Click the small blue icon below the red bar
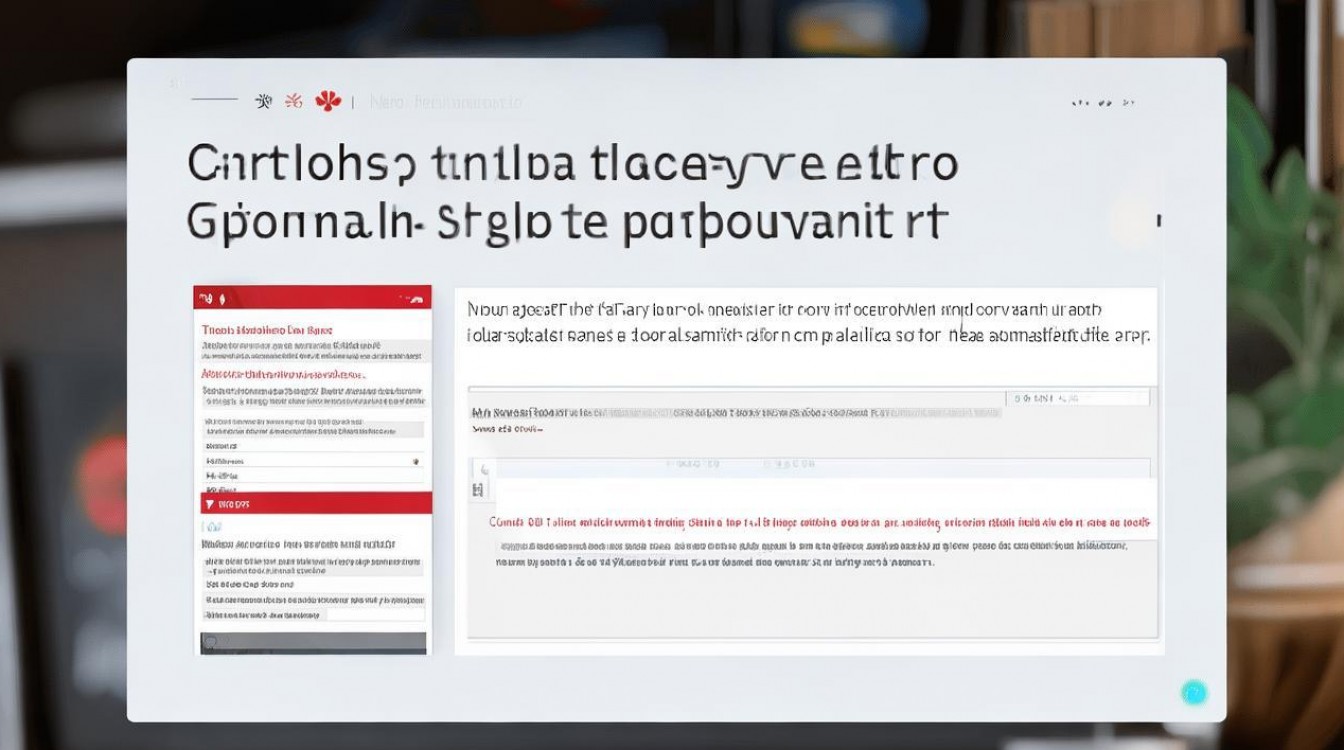 pos(212,524)
